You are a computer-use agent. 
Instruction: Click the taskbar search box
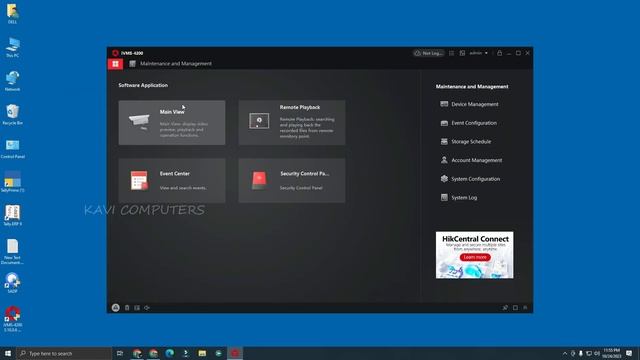(64, 353)
